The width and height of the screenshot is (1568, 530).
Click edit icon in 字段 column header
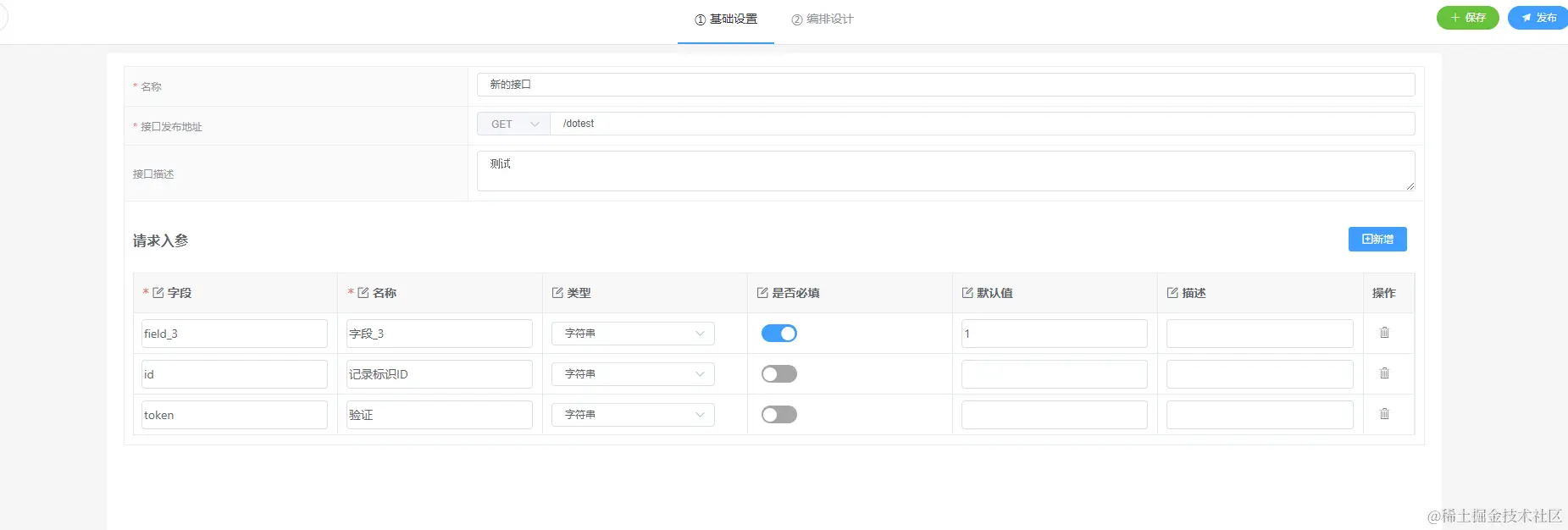point(158,293)
